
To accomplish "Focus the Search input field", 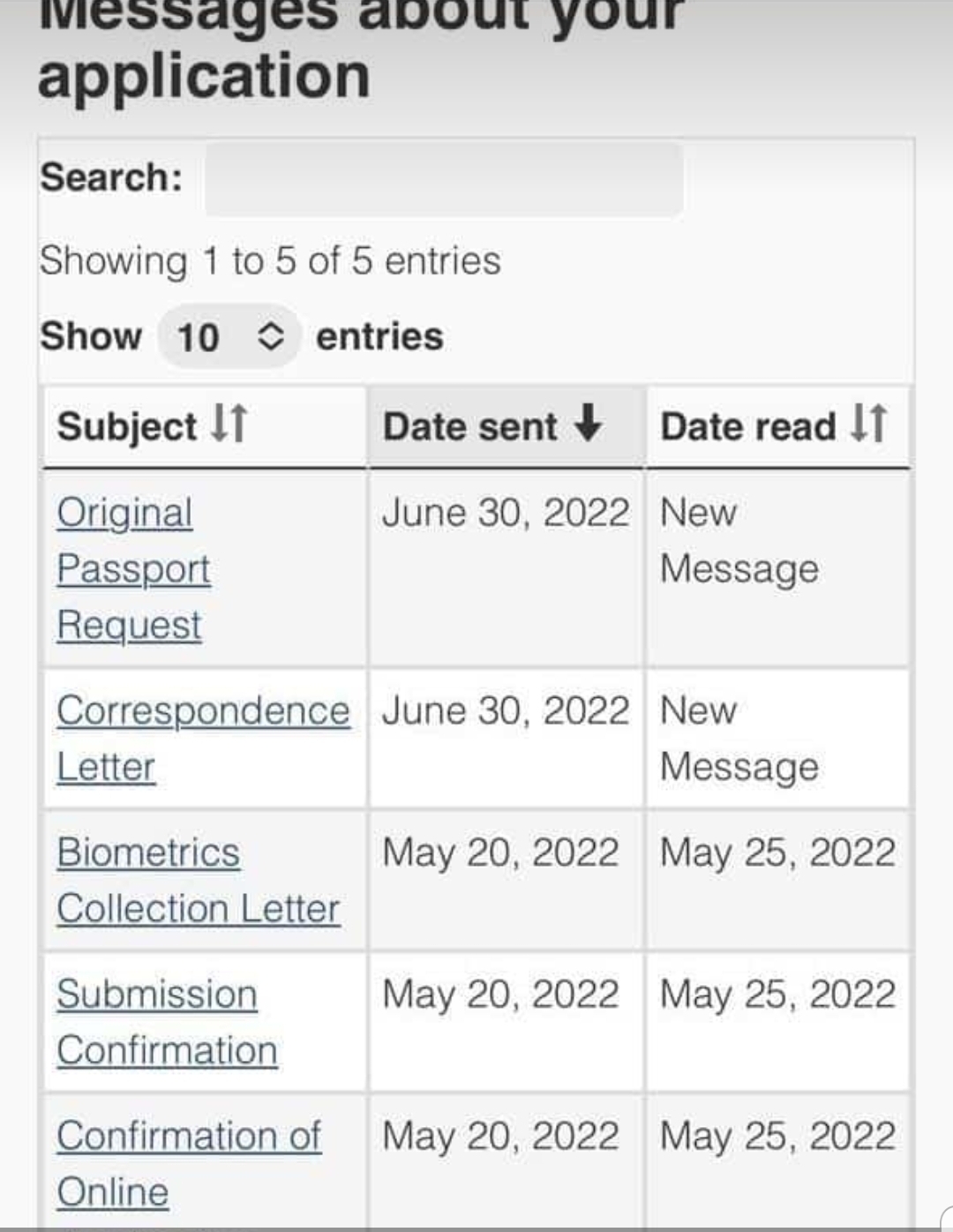I will (444, 179).
